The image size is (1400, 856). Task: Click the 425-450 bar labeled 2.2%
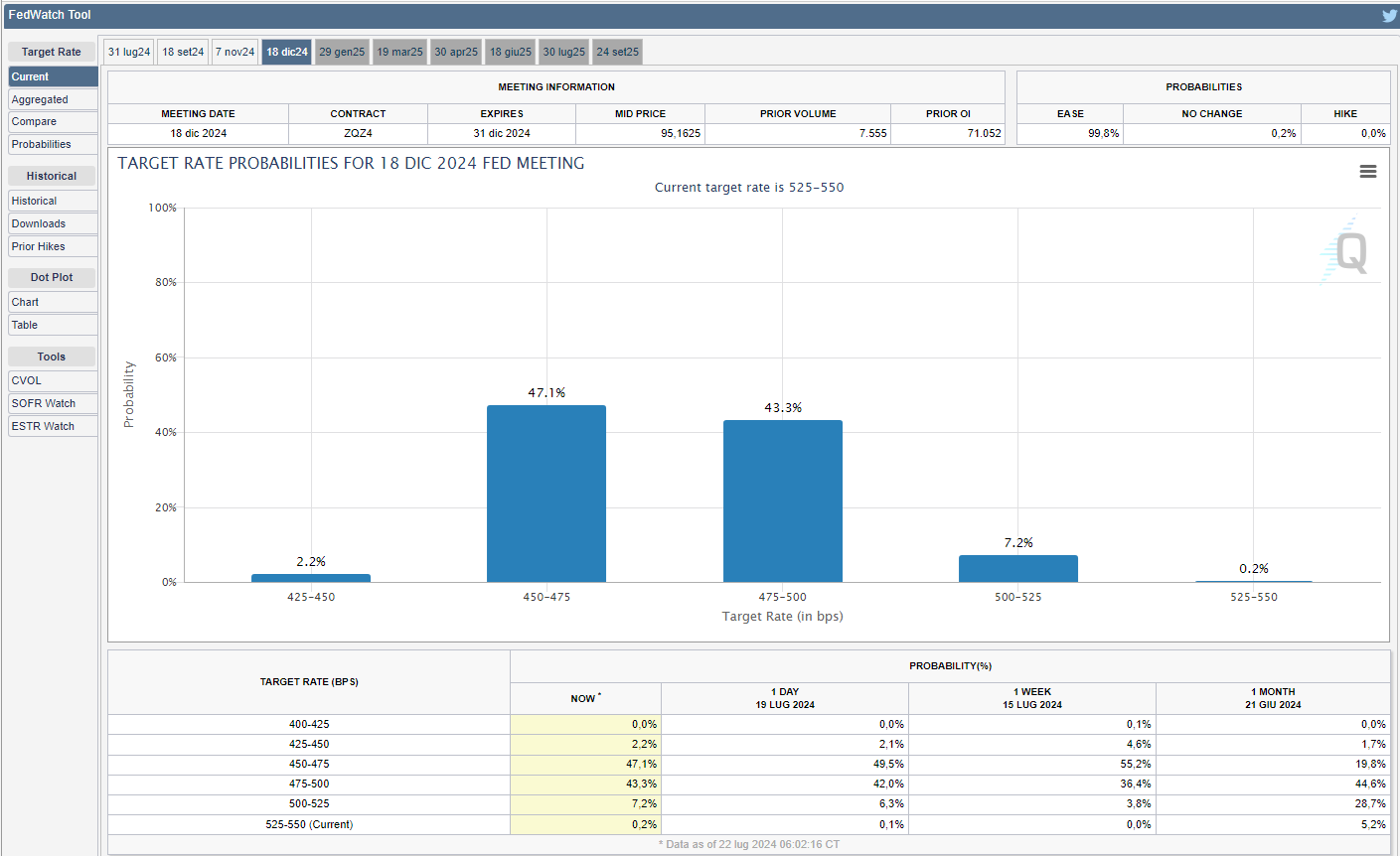click(311, 578)
